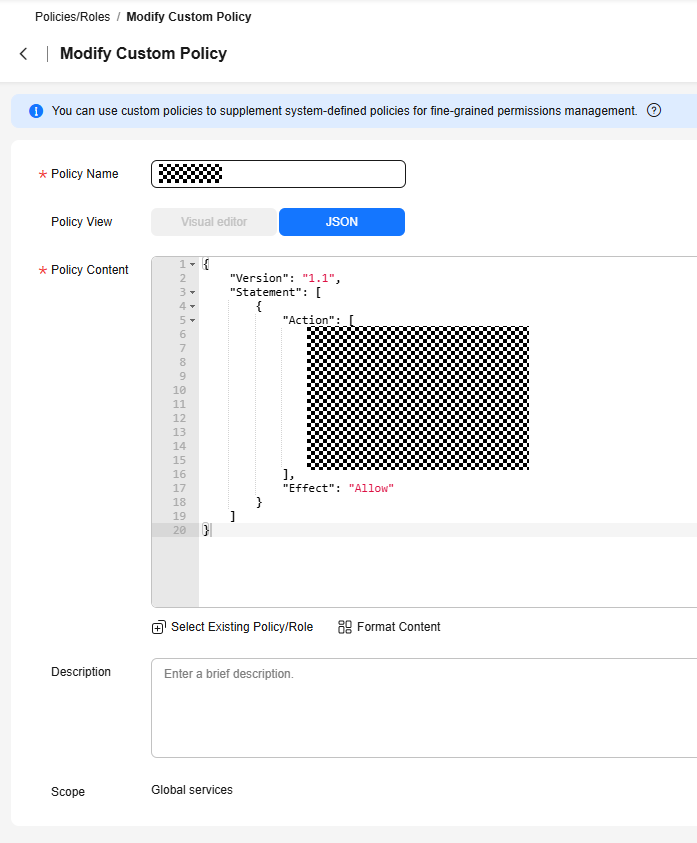Image resolution: width=697 pixels, height=843 pixels.
Task: Collapse the object fold on line 4
Action: 193,306
